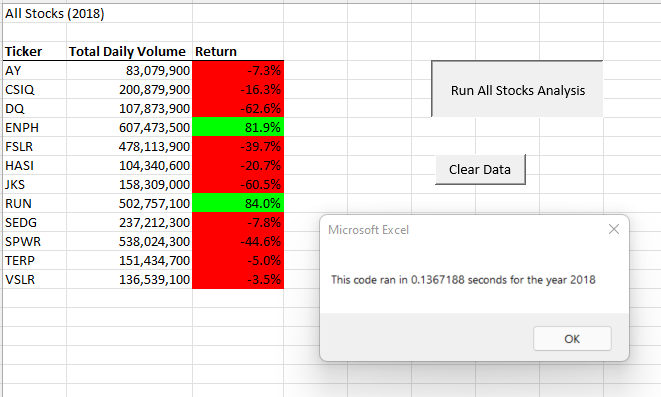
Task: Select the red -60.5% return cell
Action: (x=238, y=184)
